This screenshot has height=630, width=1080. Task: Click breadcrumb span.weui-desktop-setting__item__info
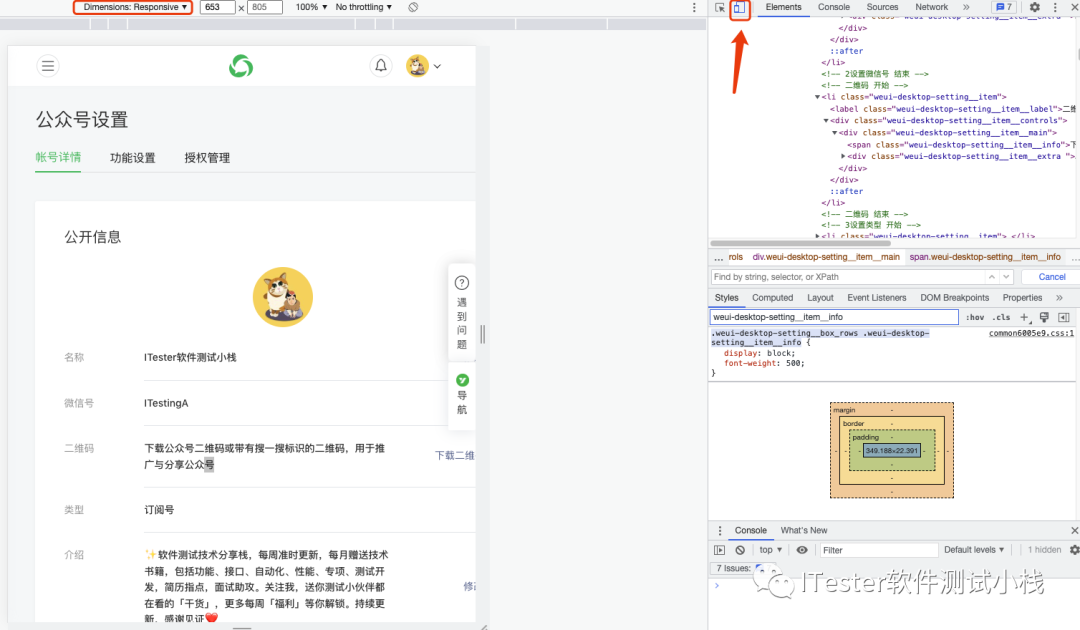985,257
